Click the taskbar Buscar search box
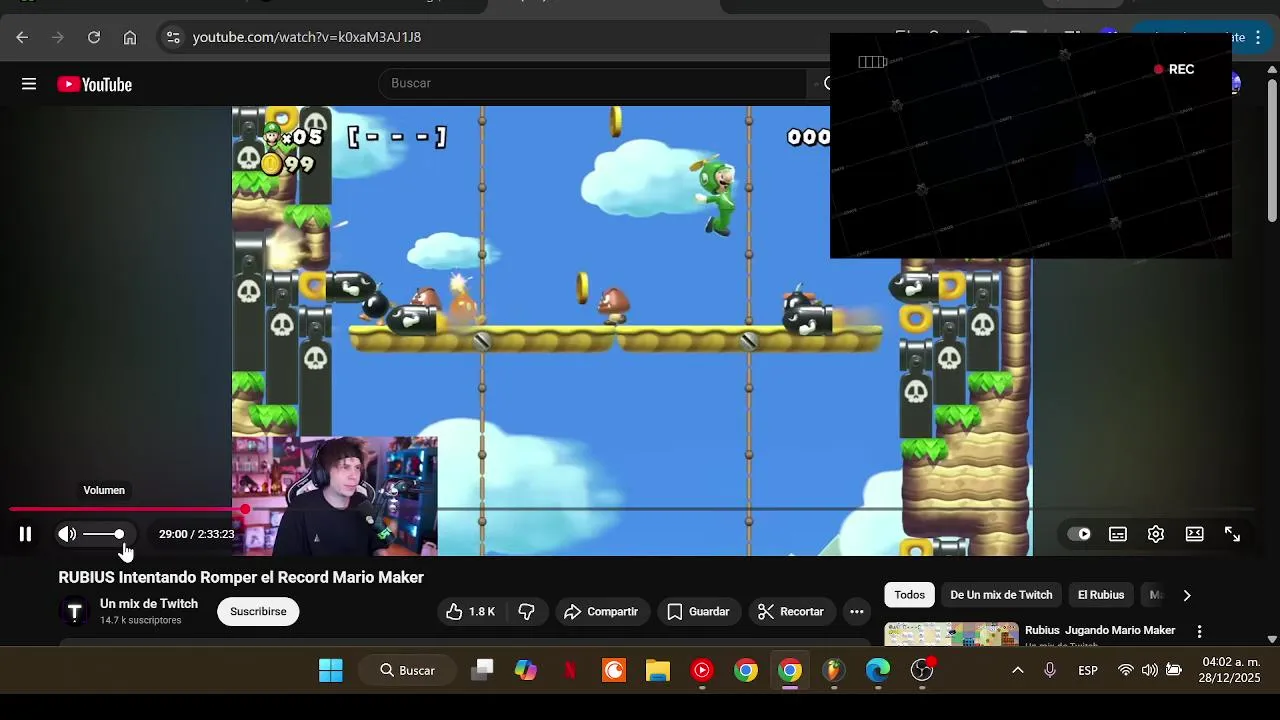 click(x=407, y=670)
